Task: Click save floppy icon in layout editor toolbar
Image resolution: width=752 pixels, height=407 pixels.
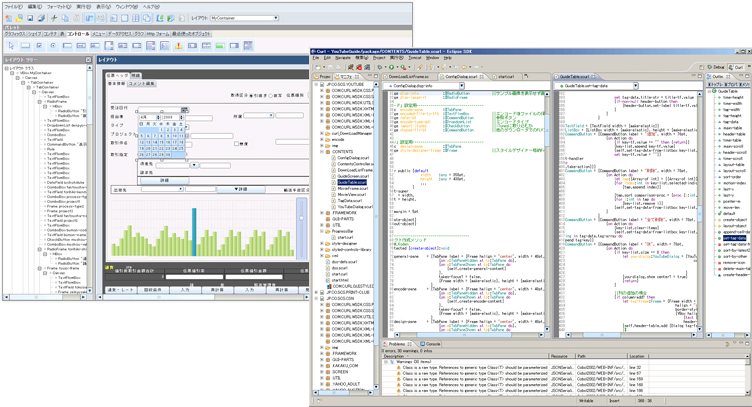Action: point(30,18)
